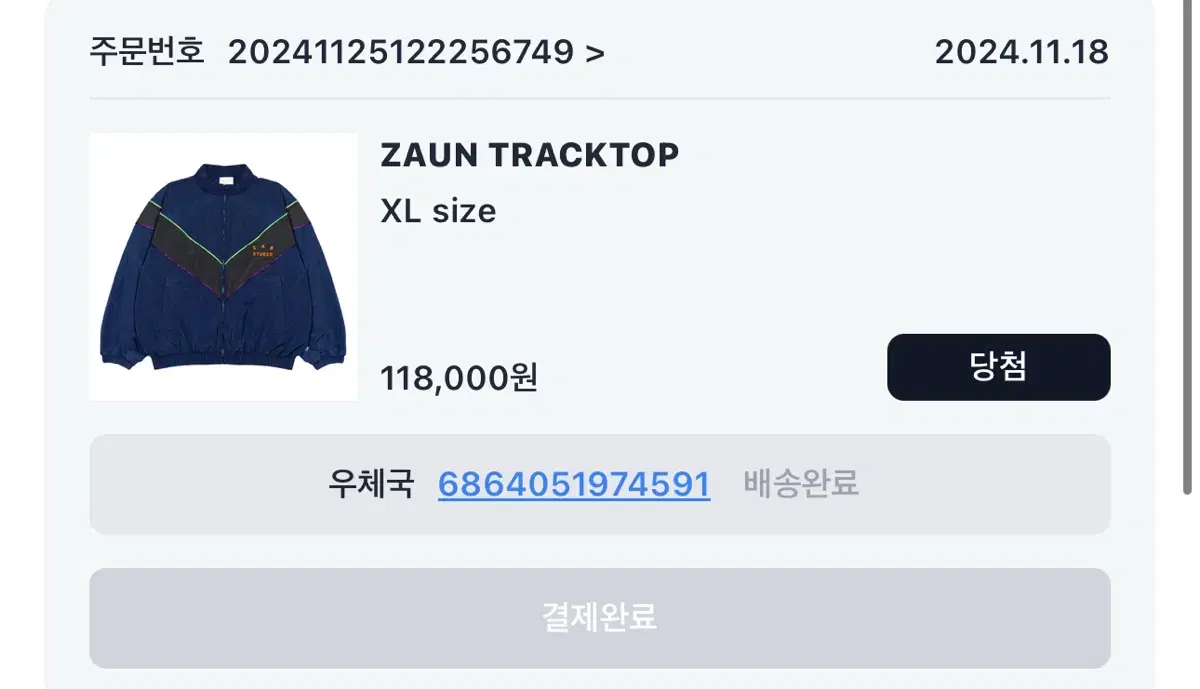Click the order date 2024.11.18
Screen dimensions: 1200x689
click(x=1021, y=52)
